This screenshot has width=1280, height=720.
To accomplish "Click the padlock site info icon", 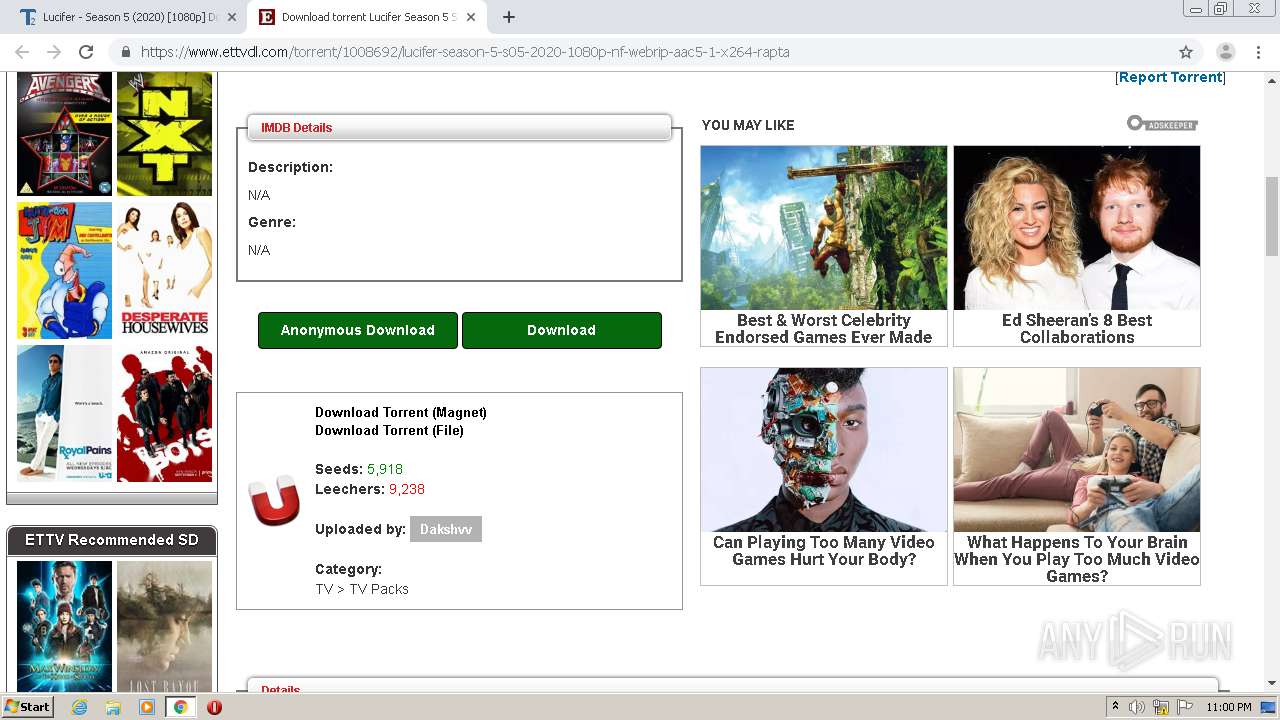I will point(126,52).
